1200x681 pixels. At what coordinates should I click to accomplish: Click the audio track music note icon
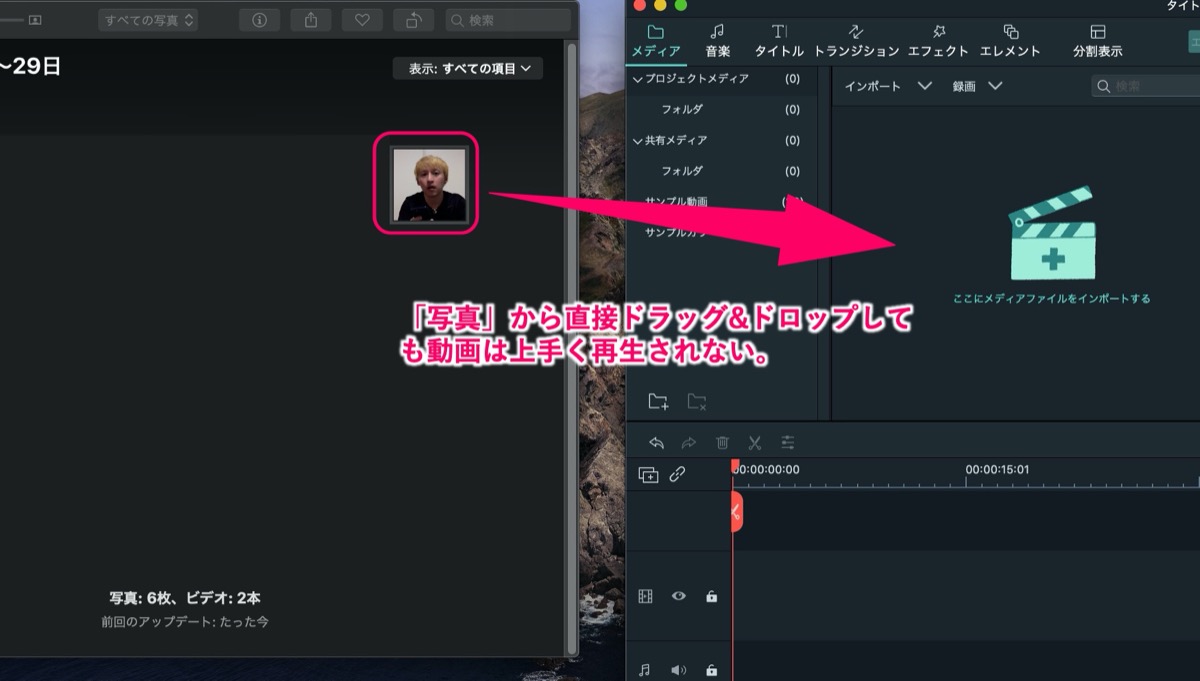645,670
